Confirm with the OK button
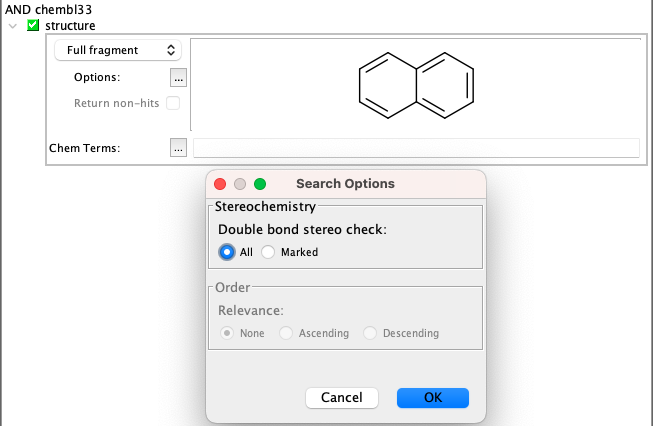Viewport: 653px width, 426px height. [x=432, y=398]
